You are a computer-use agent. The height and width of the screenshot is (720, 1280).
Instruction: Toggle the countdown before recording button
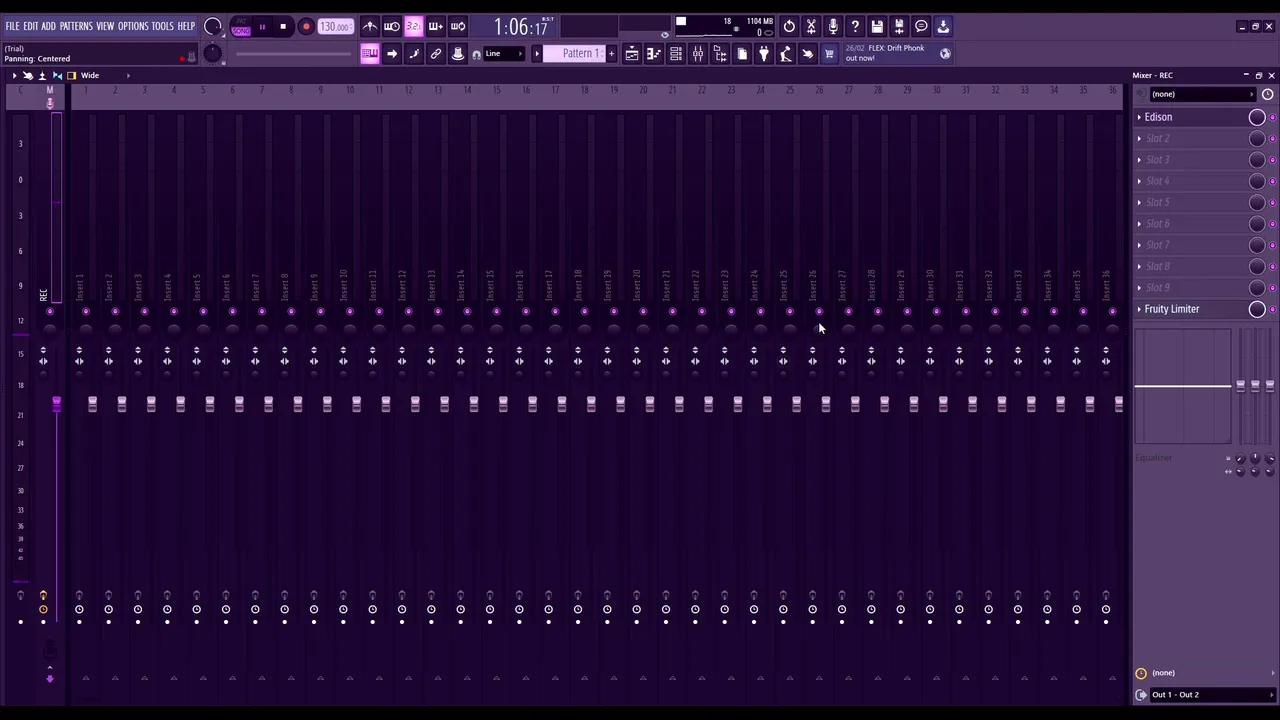(414, 27)
